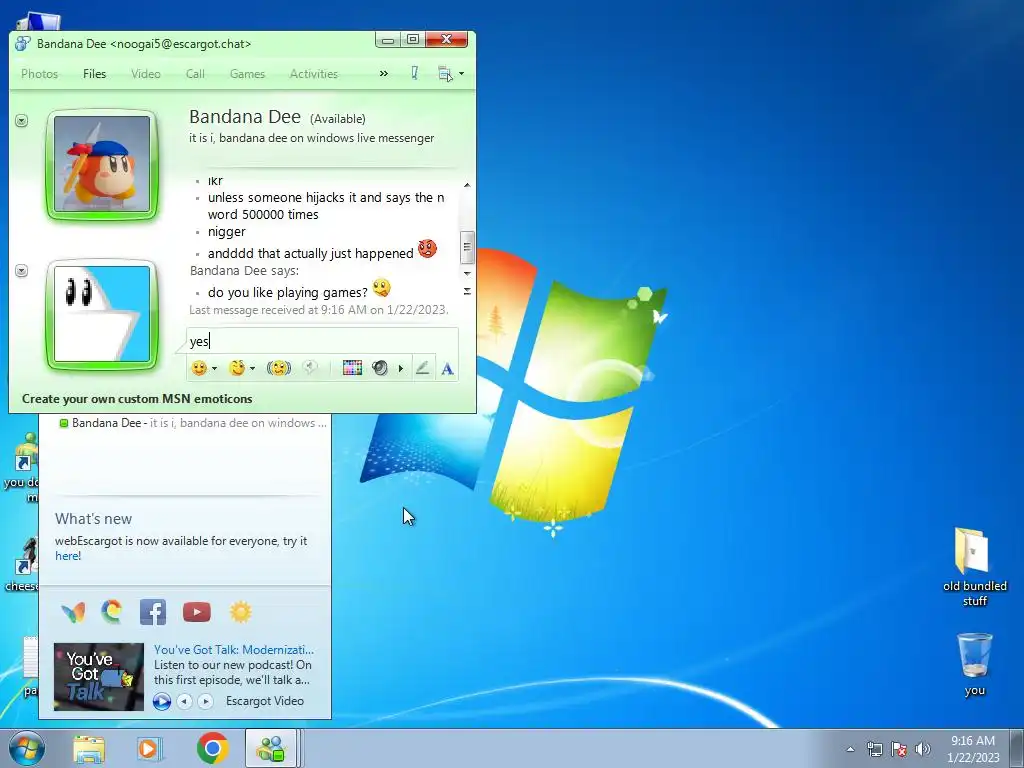Open the taskbar clock 9:16 AM

tap(973, 749)
